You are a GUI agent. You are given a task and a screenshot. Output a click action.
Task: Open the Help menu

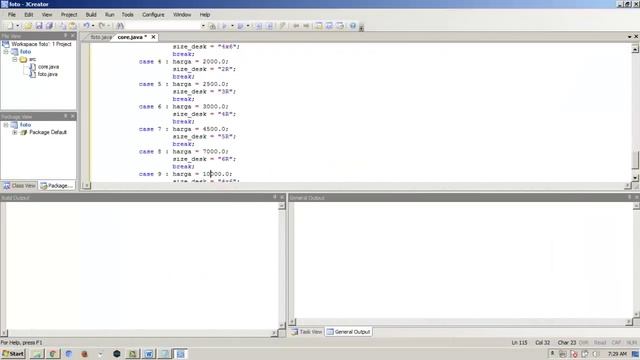tap(205, 15)
